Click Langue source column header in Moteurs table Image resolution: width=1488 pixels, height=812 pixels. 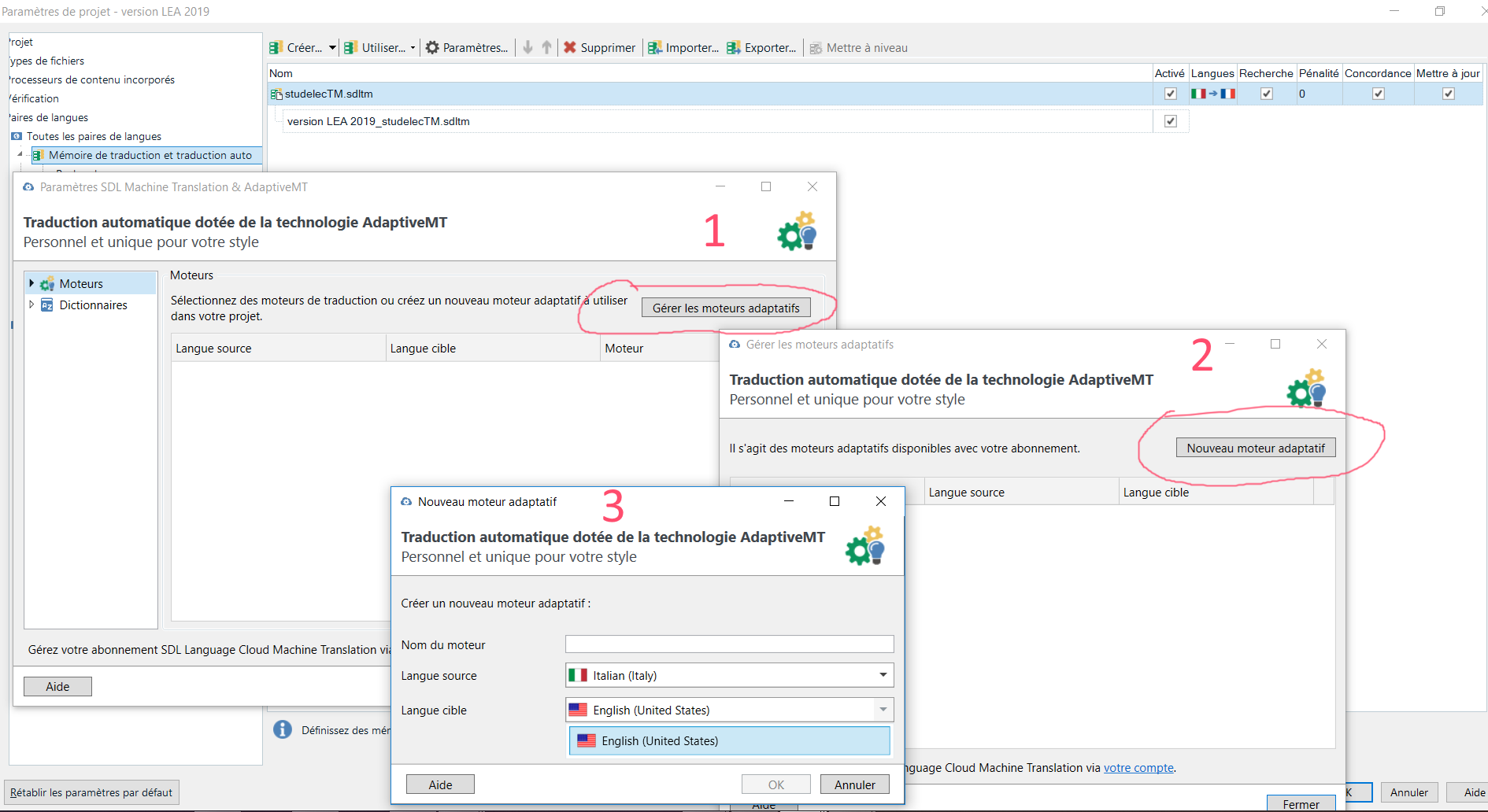(x=278, y=348)
